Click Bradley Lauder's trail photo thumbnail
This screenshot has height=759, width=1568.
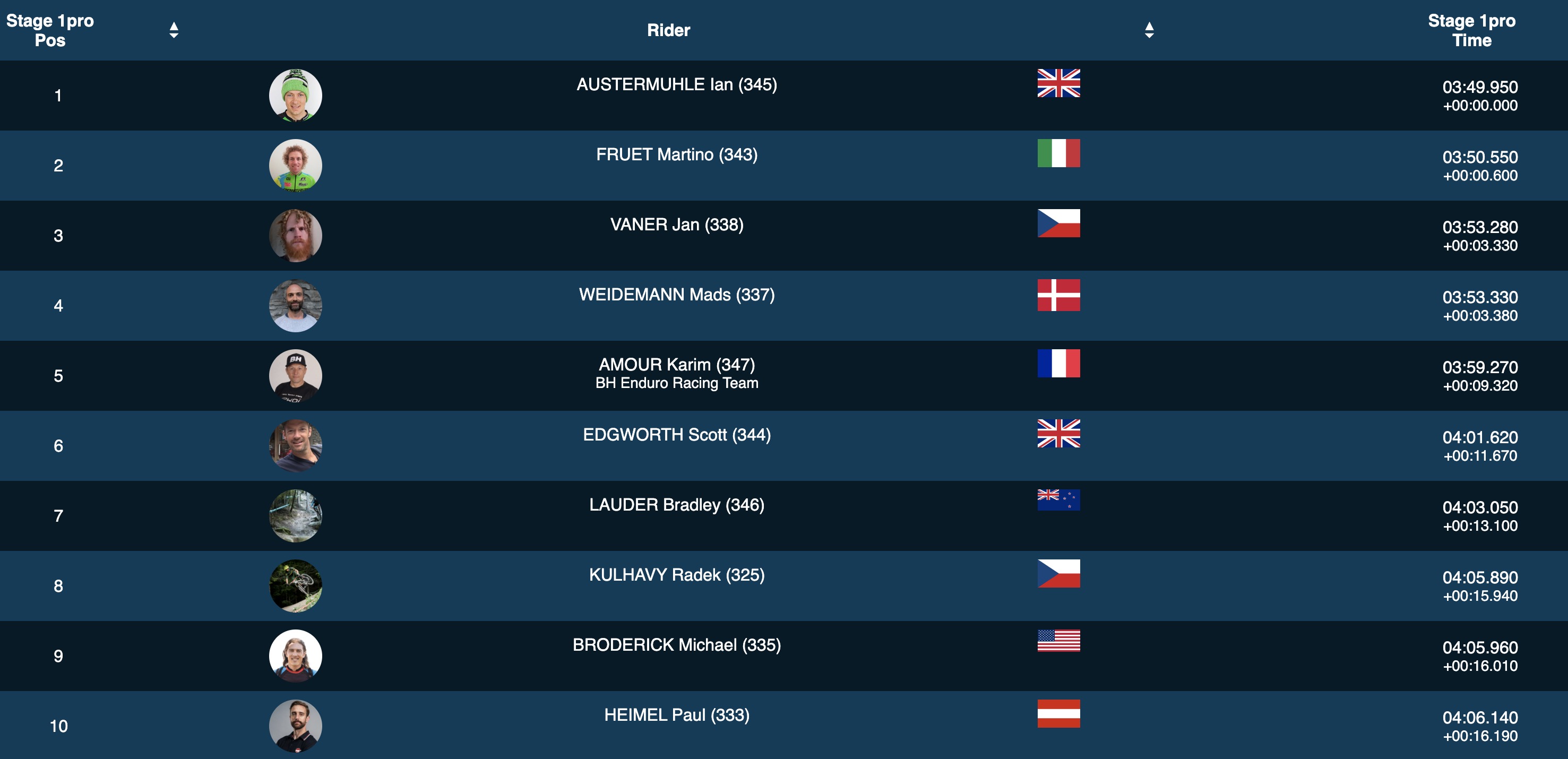pyautogui.click(x=295, y=515)
